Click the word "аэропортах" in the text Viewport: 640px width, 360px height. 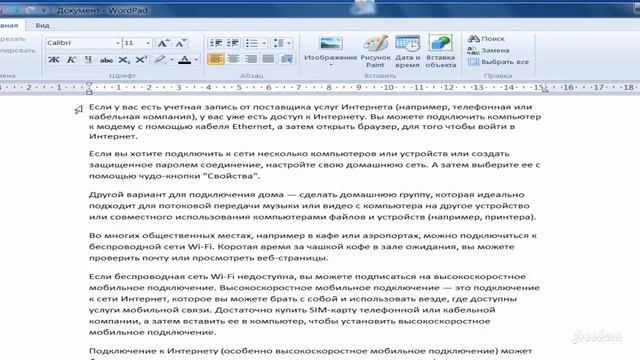pyautogui.click(x=391, y=236)
